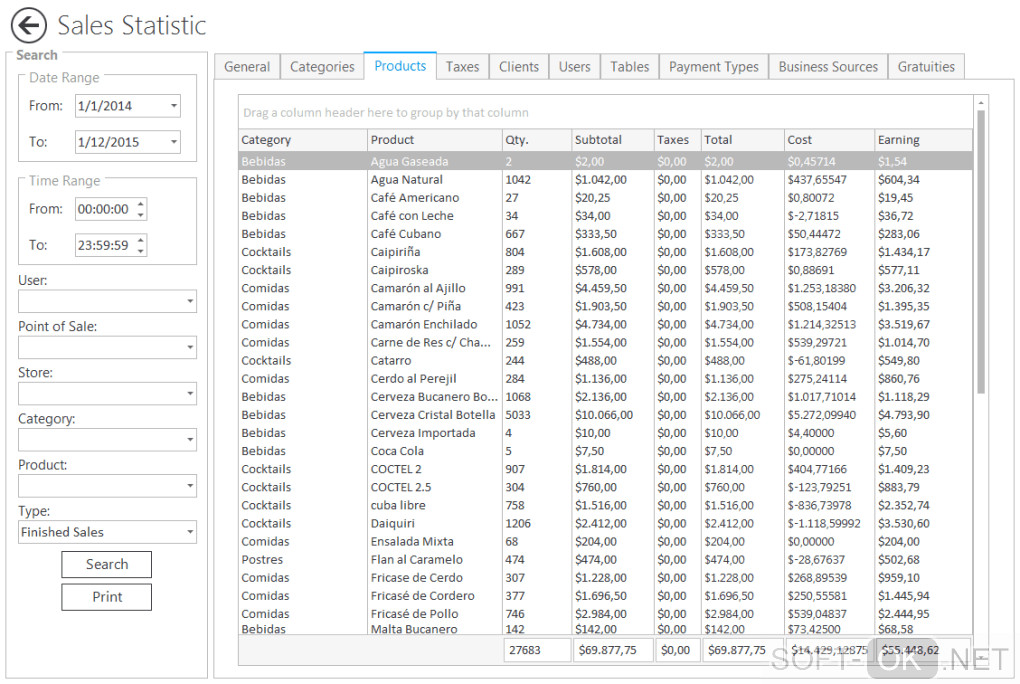Image resolution: width=1020 pixels, height=684 pixels.
Task: Open the Users tab
Action: 574,67
